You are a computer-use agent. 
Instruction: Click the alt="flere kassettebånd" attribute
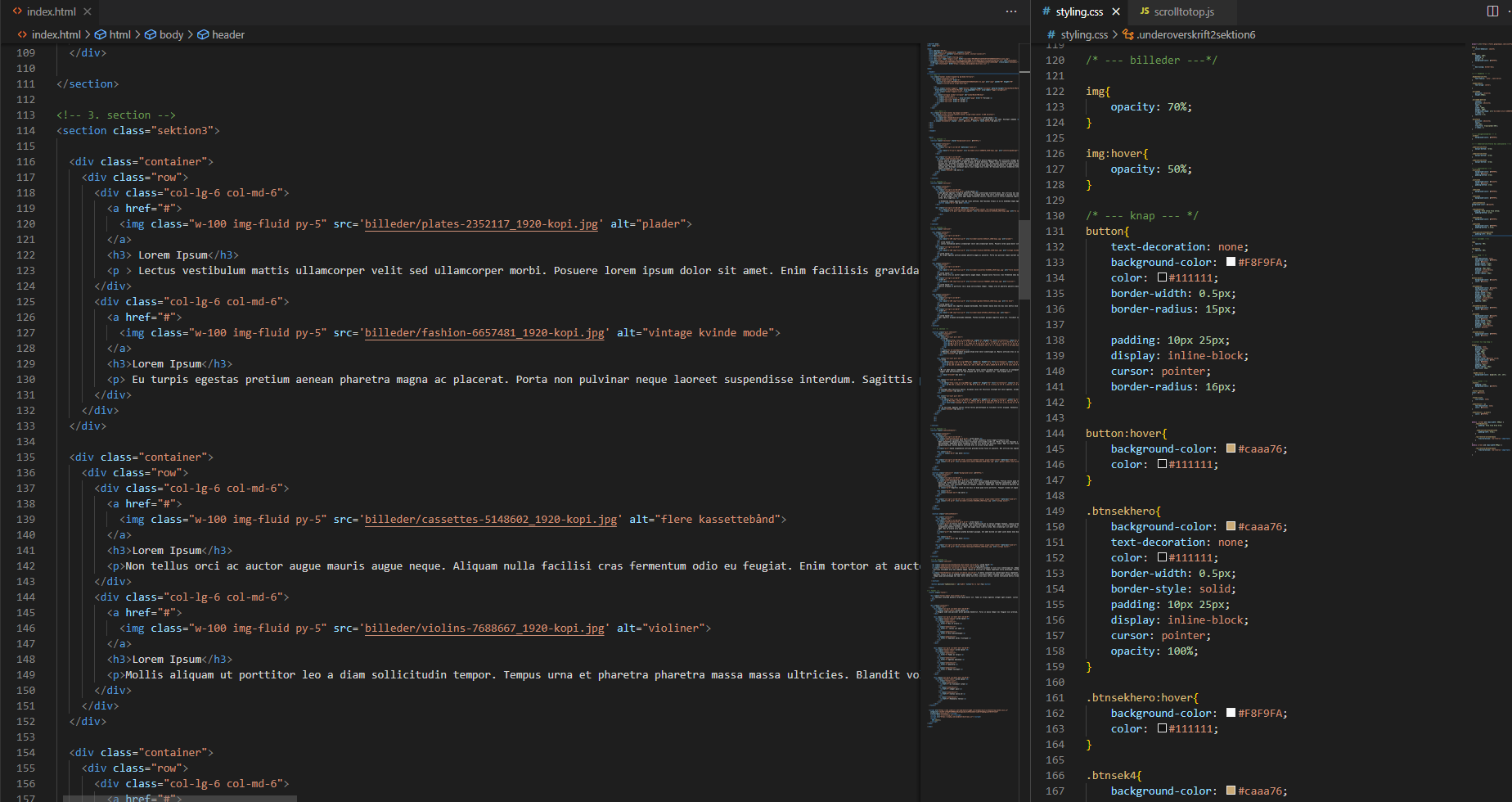click(704, 520)
